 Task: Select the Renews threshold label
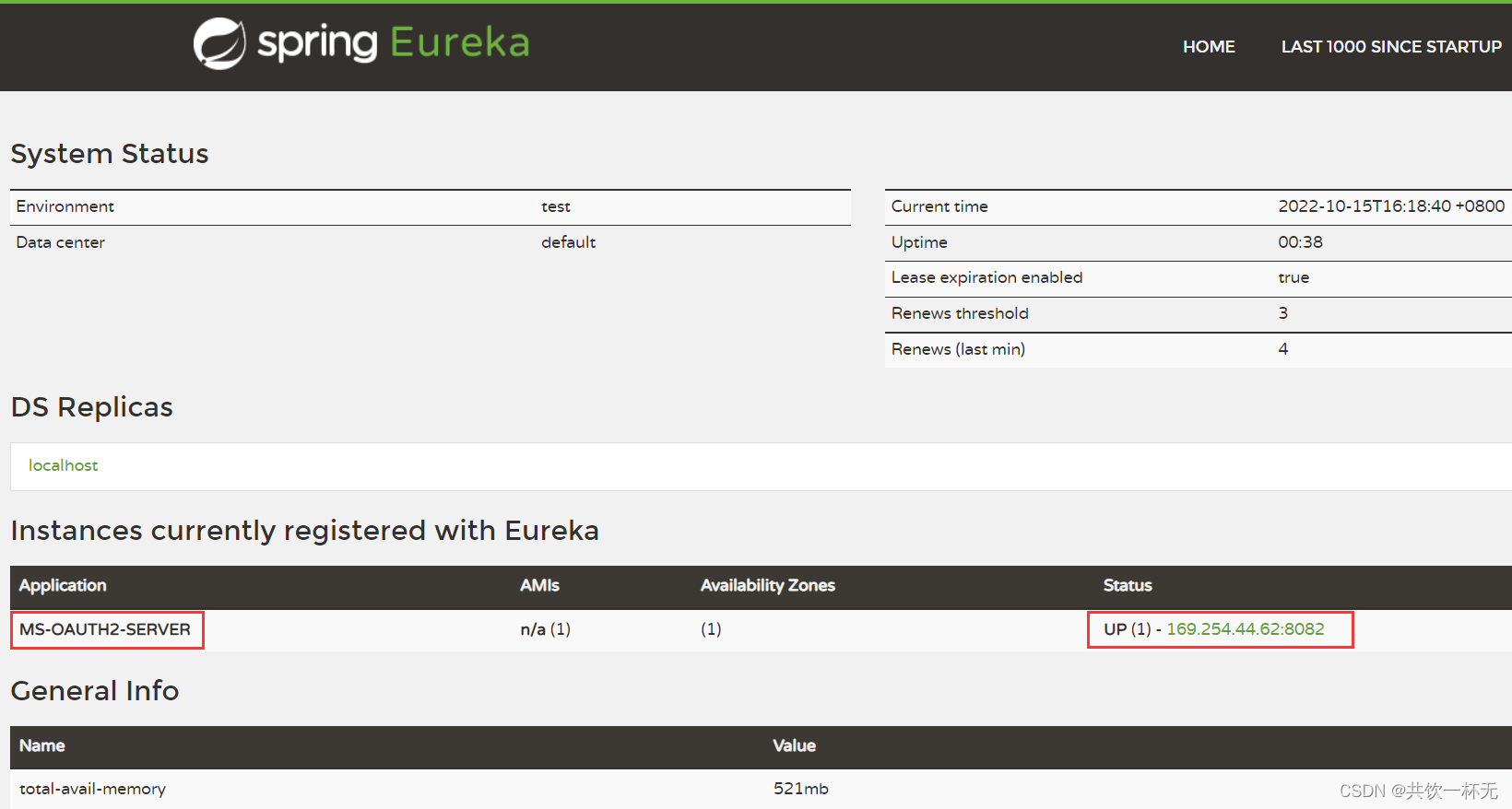point(960,313)
